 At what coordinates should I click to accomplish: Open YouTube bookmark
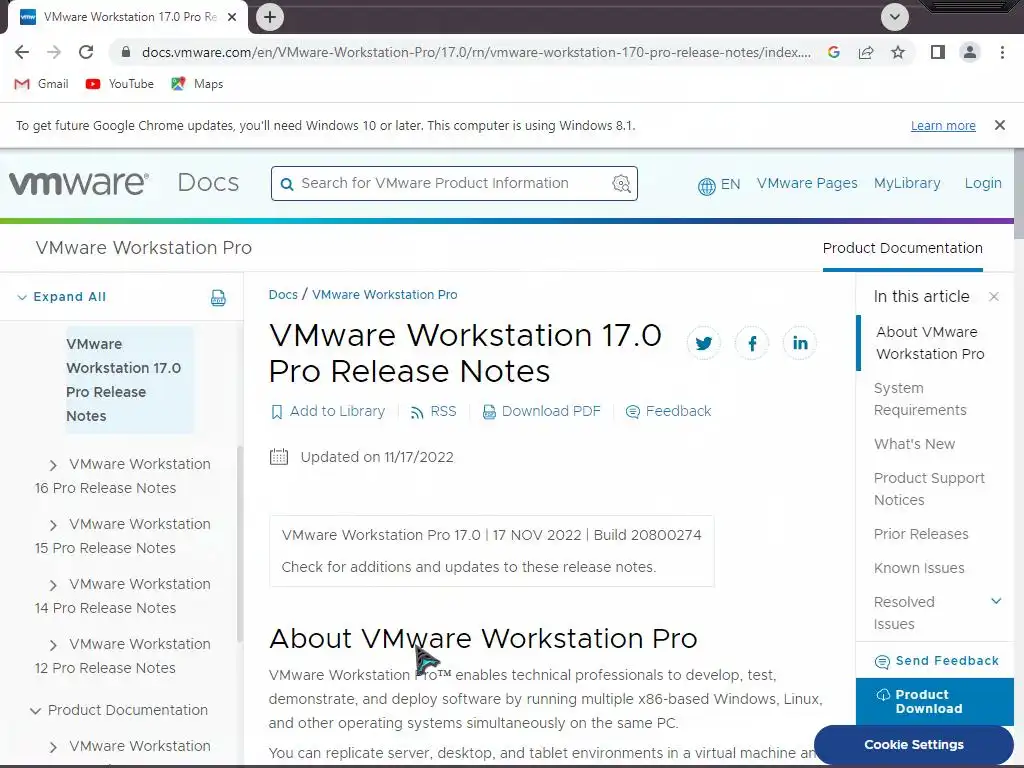click(x=120, y=84)
